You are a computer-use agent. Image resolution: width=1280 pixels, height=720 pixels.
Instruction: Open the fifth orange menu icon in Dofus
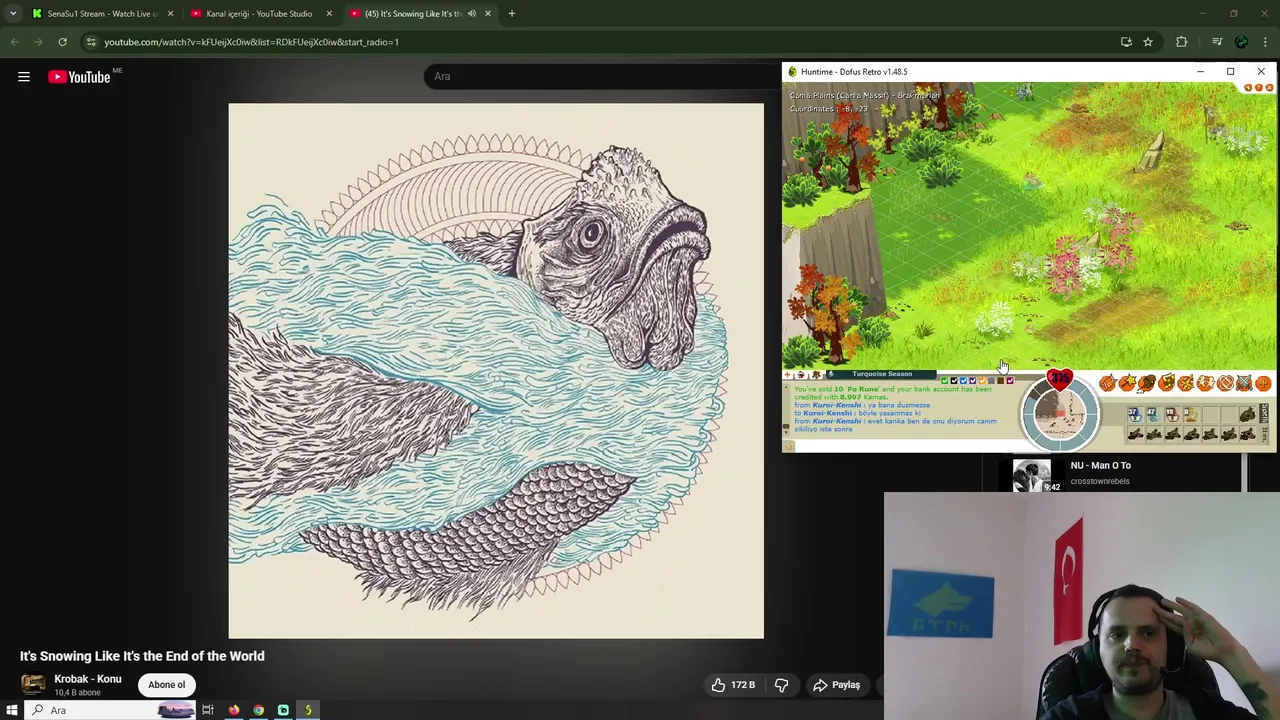tap(1185, 383)
